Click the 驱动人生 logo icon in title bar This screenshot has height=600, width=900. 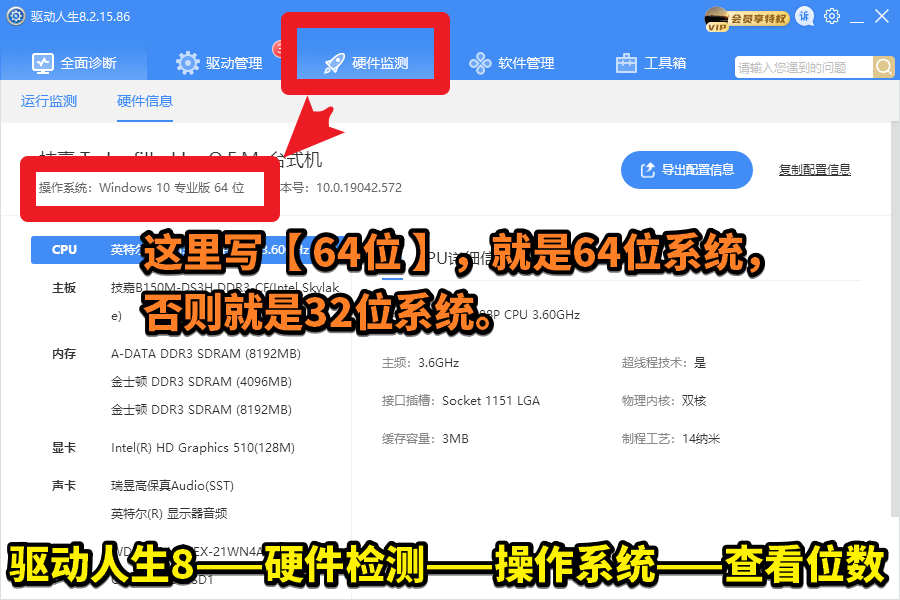coord(15,16)
